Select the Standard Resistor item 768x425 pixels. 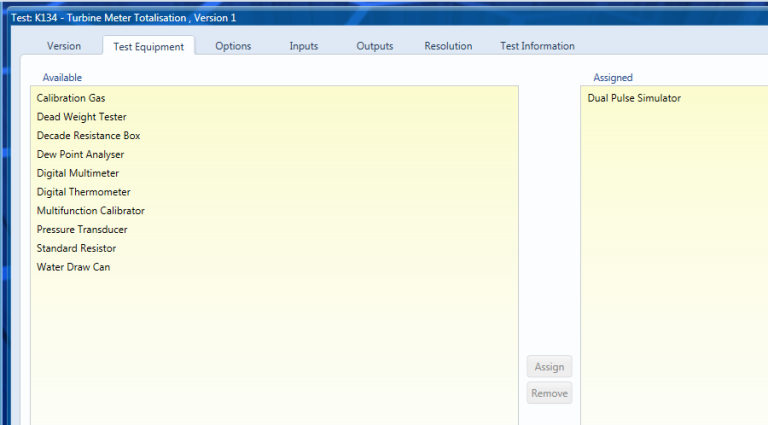point(76,248)
